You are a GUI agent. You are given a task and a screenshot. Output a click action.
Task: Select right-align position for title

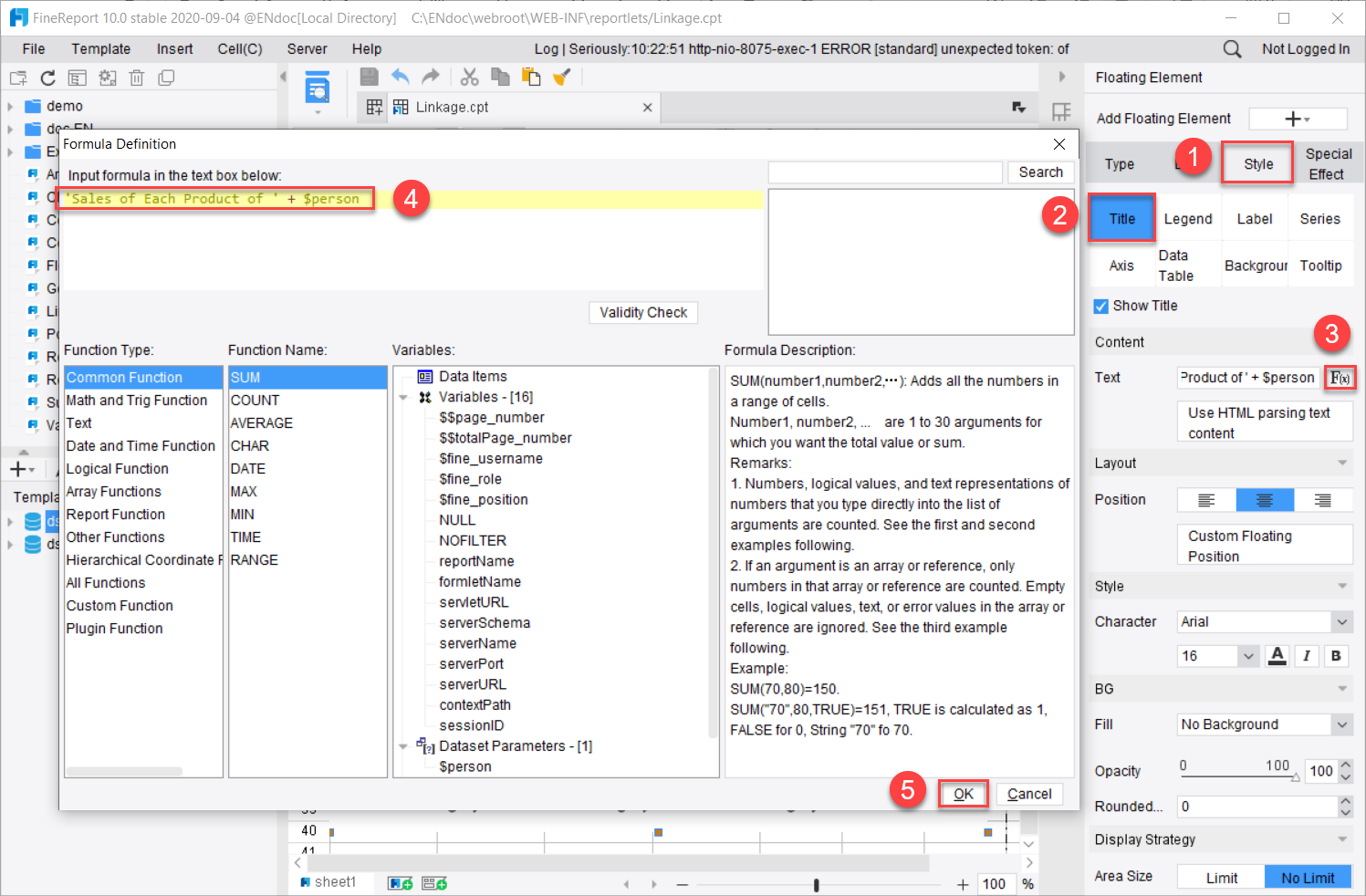click(x=1322, y=500)
